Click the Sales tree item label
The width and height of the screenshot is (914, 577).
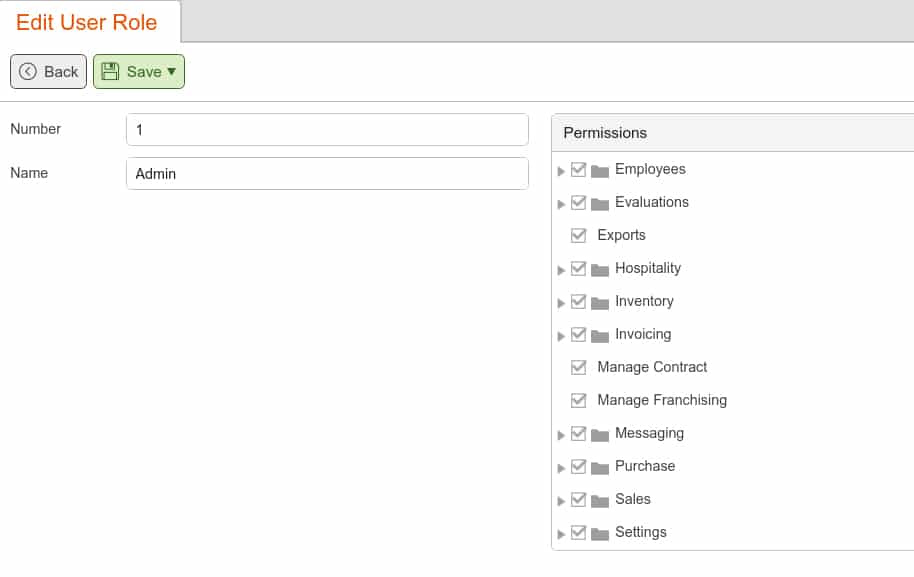[x=632, y=499]
